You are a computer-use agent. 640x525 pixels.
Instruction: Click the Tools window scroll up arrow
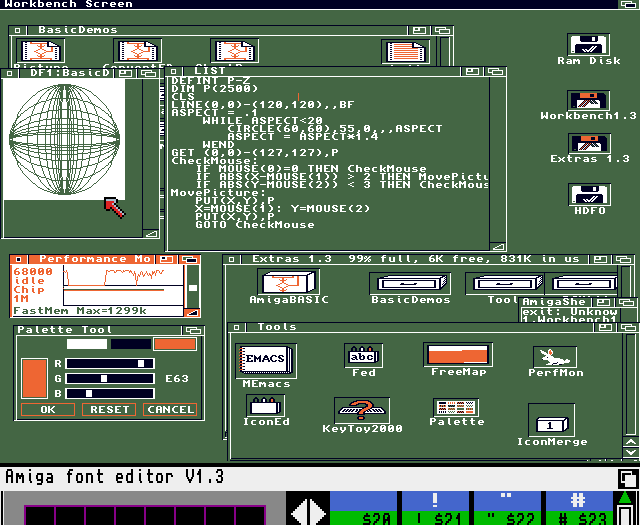[x=631, y=443]
